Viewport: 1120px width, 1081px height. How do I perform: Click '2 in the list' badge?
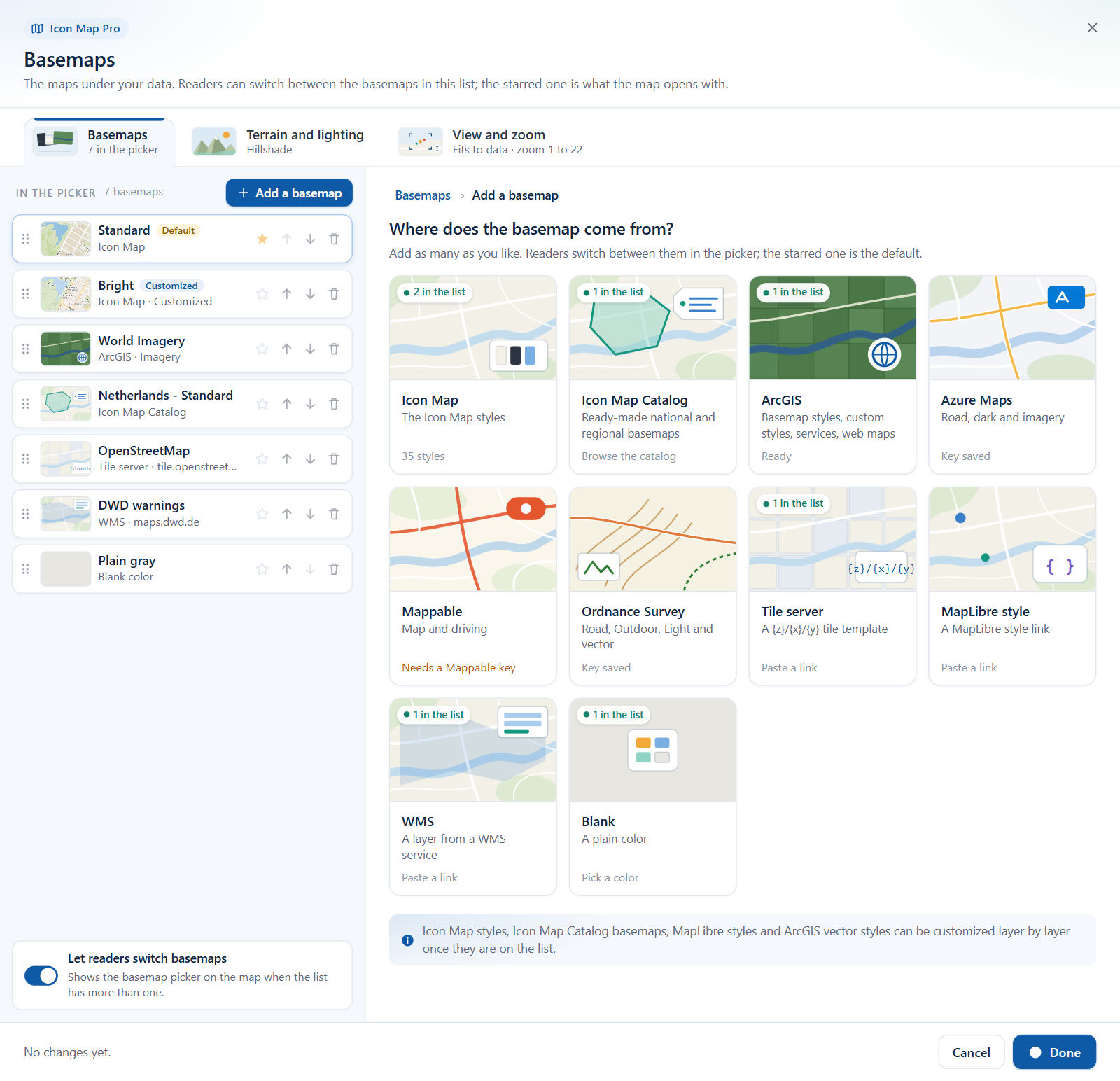[x=434, y=292]
